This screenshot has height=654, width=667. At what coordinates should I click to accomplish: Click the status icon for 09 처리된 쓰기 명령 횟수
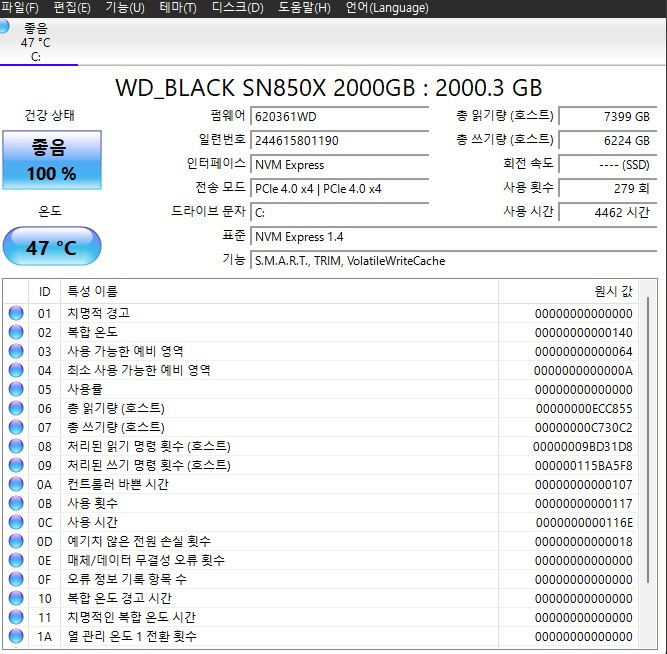pos(16,465)
